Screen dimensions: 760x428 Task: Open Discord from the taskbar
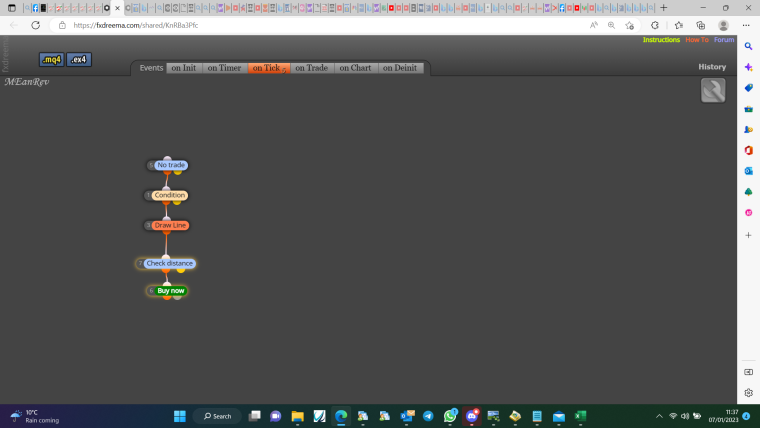pos(472,416)
